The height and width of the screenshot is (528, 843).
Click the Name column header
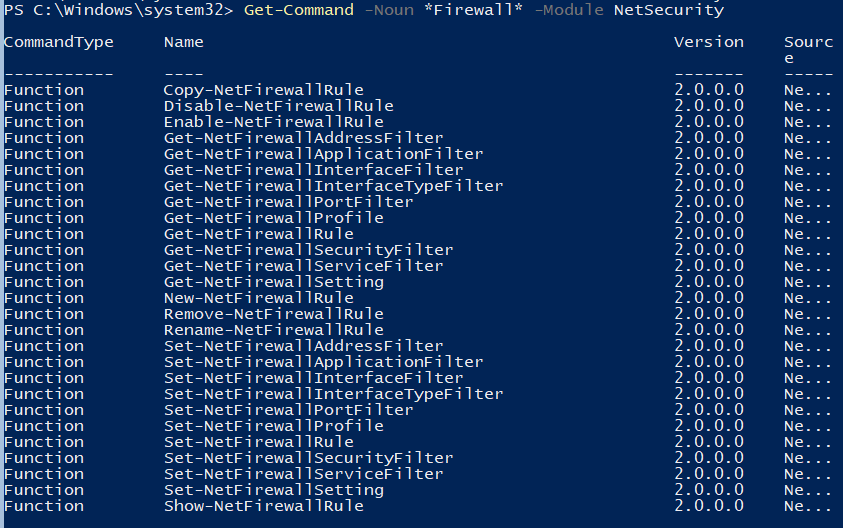[183, 42]
